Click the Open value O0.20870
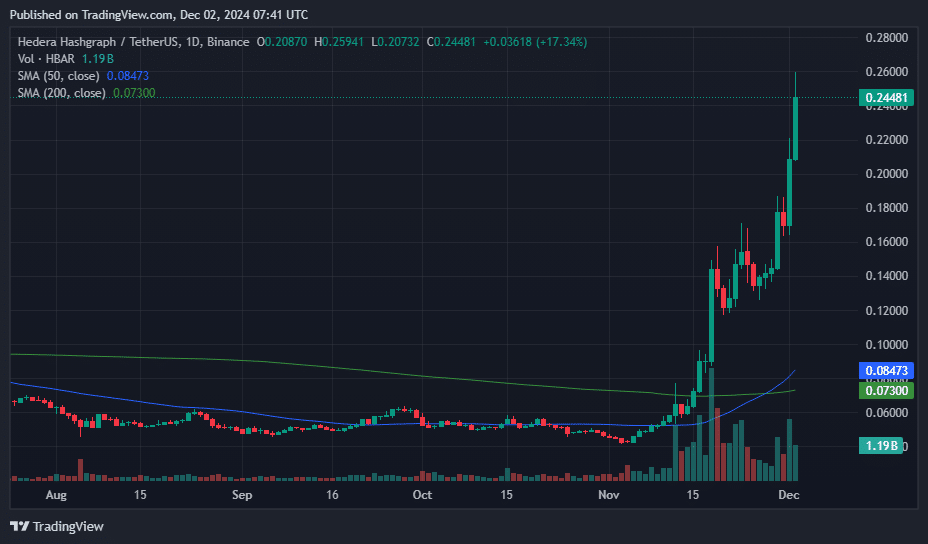This screenshot has width=928, height=544. pyautogui.click(x=282, y=42)
